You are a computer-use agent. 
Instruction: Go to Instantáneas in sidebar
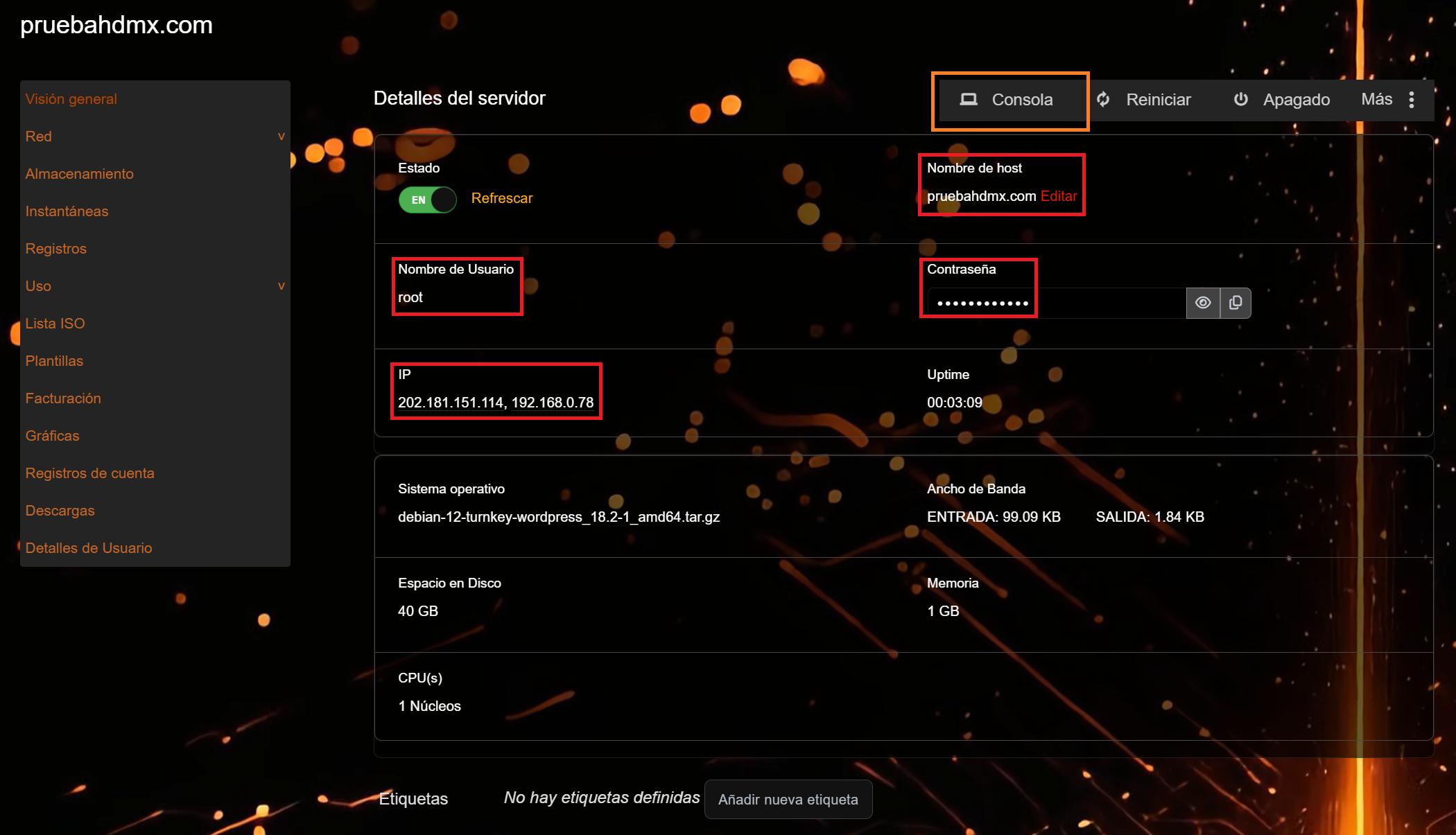click(x=67, y=211)
